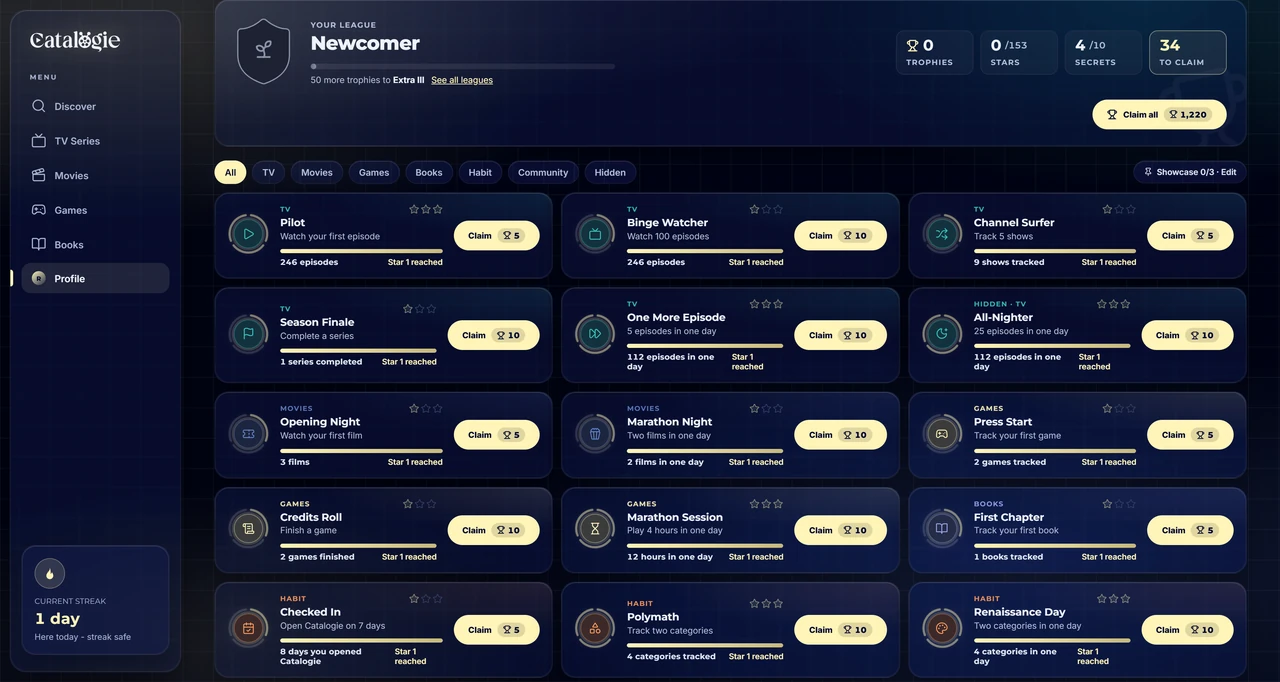
Task: Open Discover via its magnifier icon
Action: 39,106
